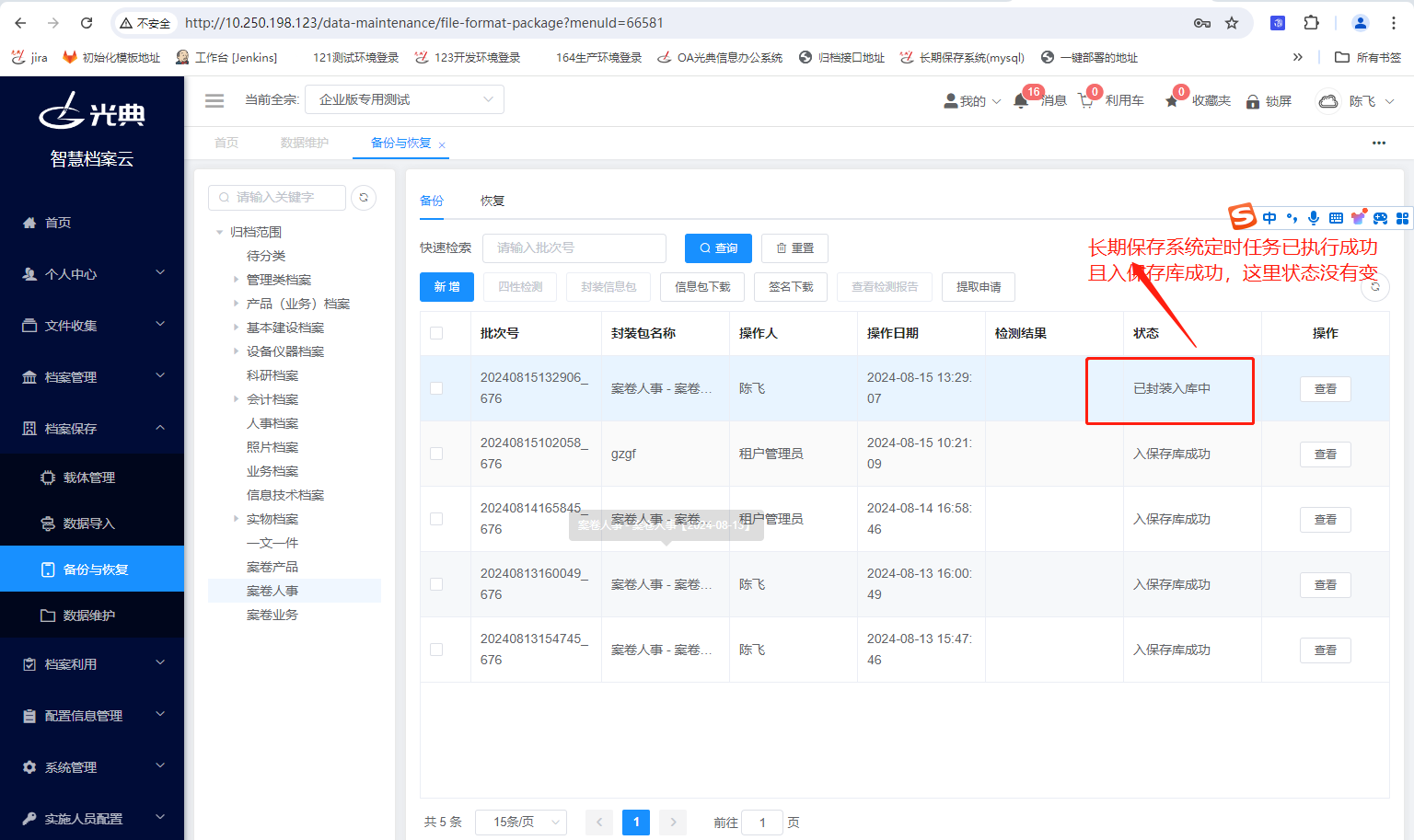Check row for batch 20240815132906_676

(436, 388)
